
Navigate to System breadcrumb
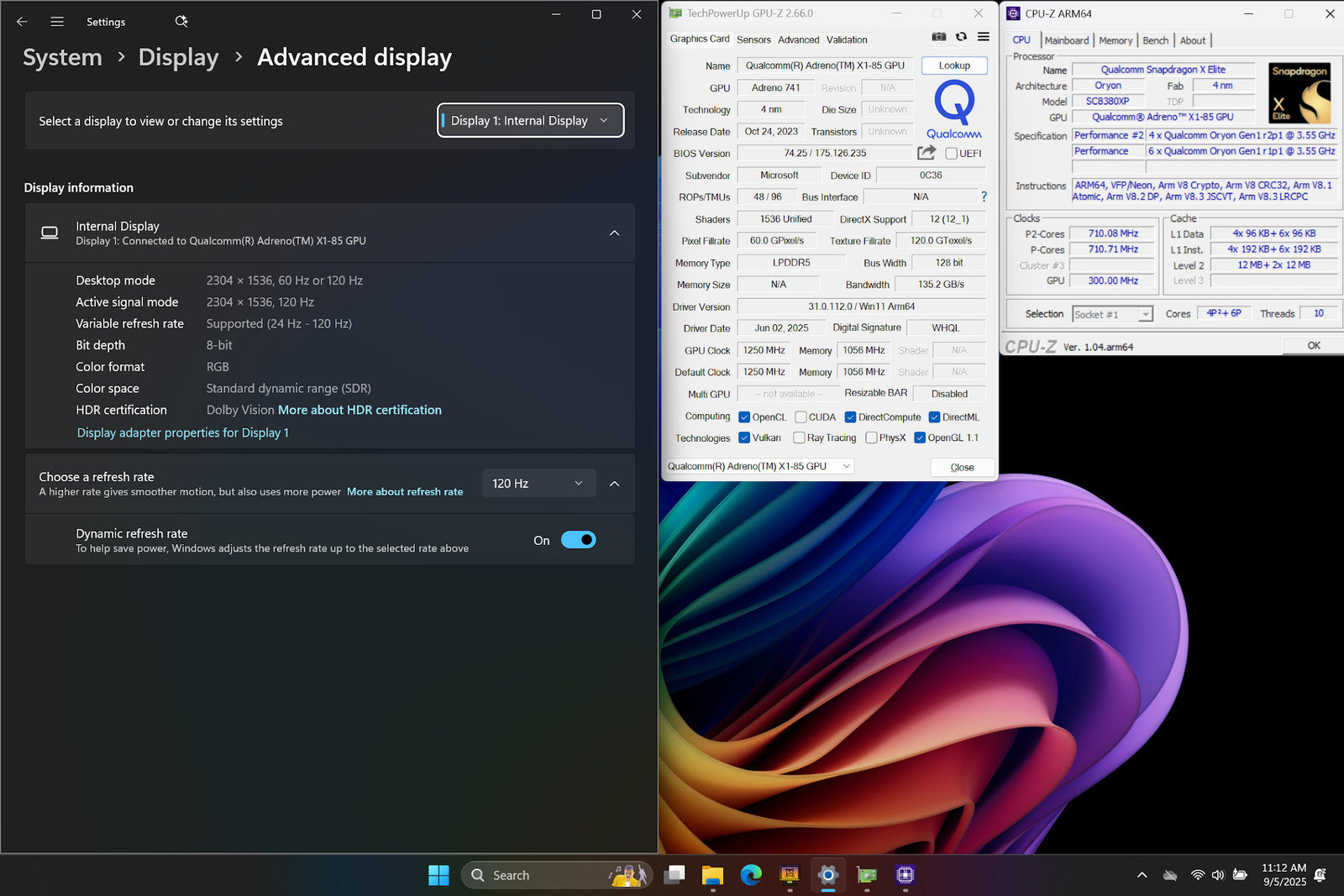click(62, 57)
